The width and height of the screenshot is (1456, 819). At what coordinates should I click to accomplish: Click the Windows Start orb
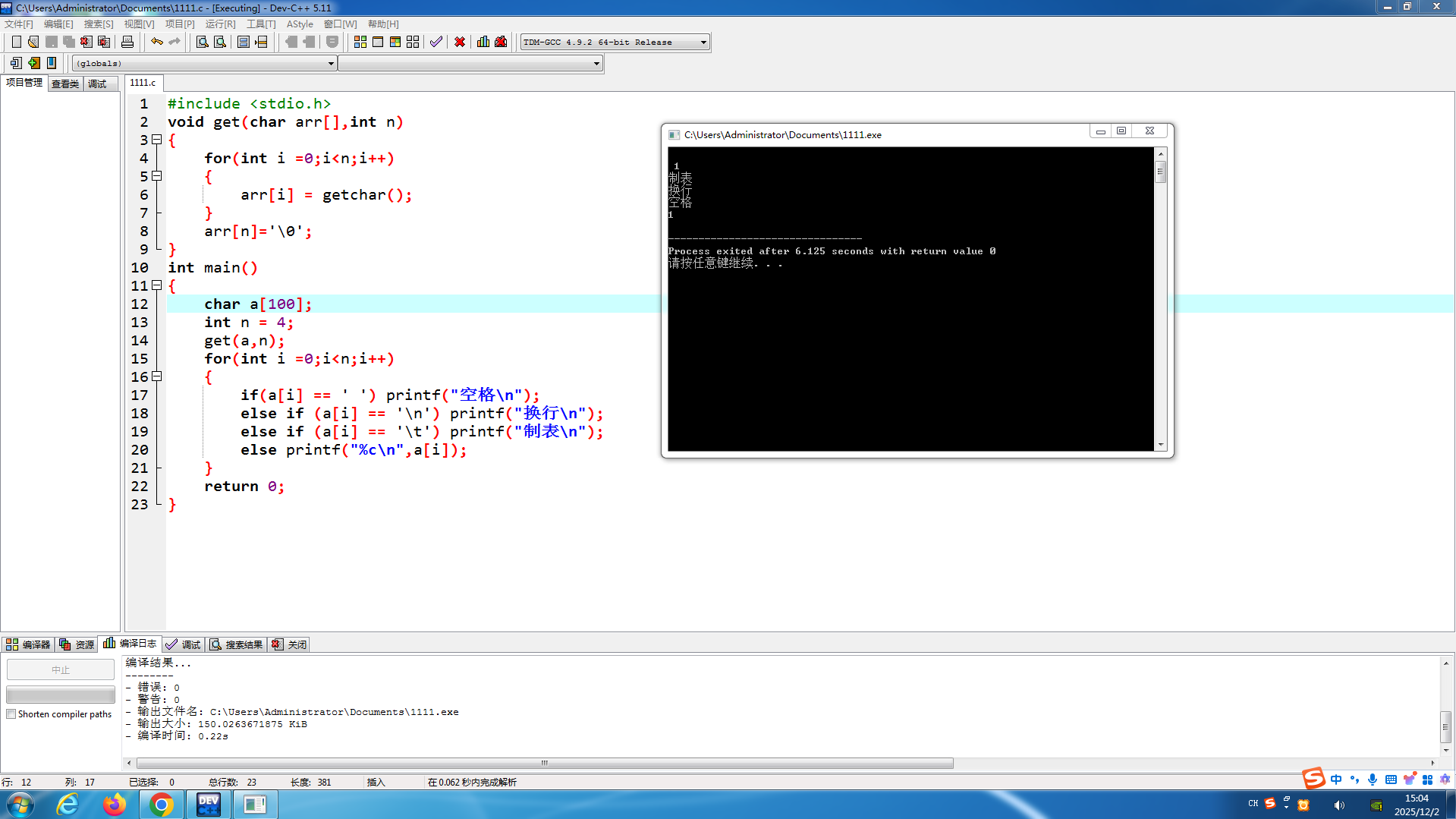[20, 805]
